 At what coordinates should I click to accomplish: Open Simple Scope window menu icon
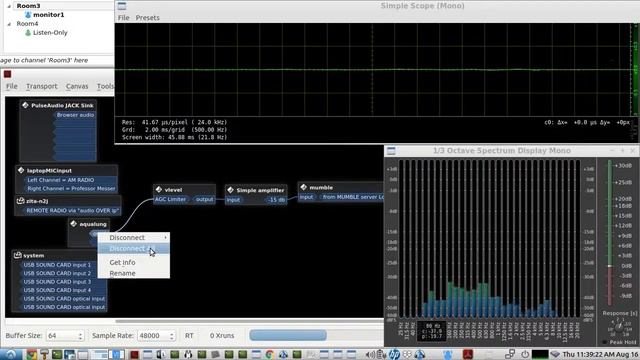click(x=122, y=6)
